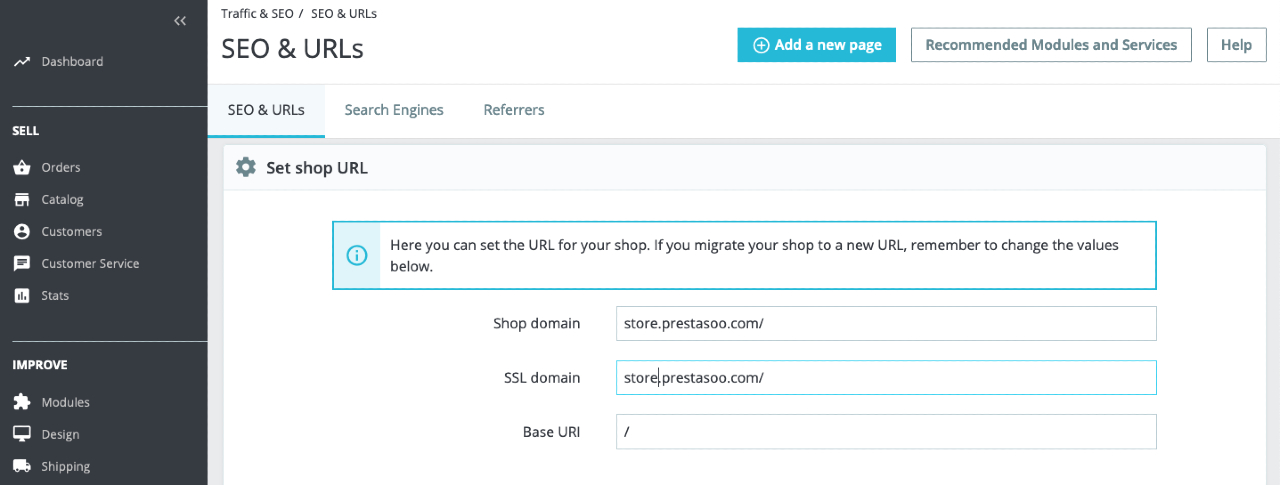The width and height of the screenshot is (1280, 485).
Task: Open Recommended Modules and Services
Action: tap(1051, 45)
